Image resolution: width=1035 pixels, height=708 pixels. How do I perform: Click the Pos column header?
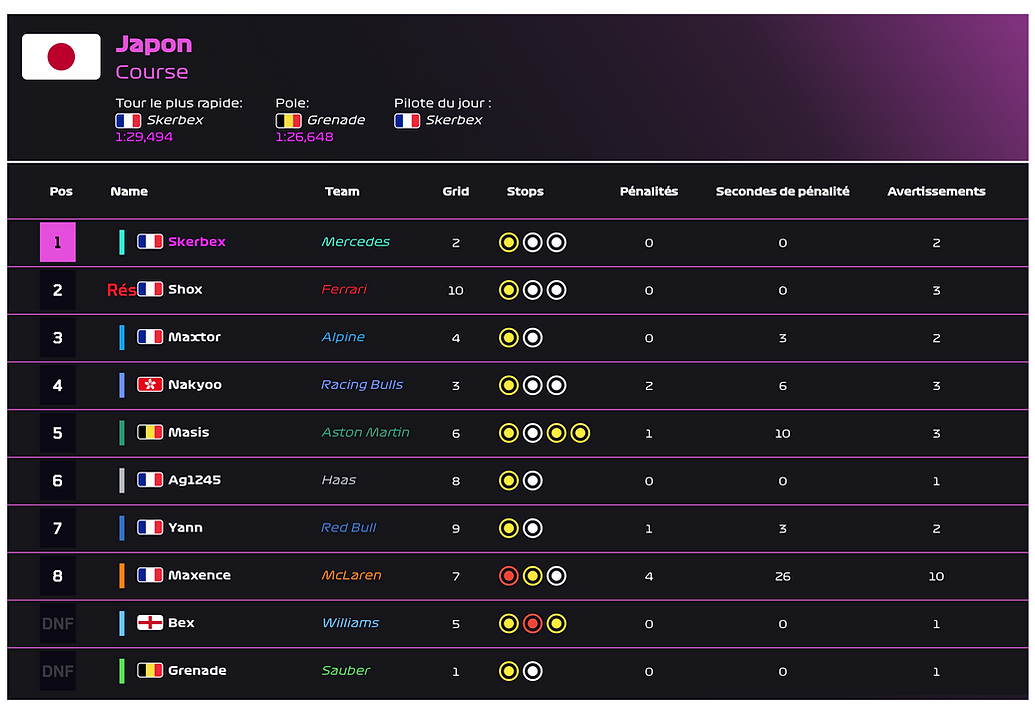(61, 191)
